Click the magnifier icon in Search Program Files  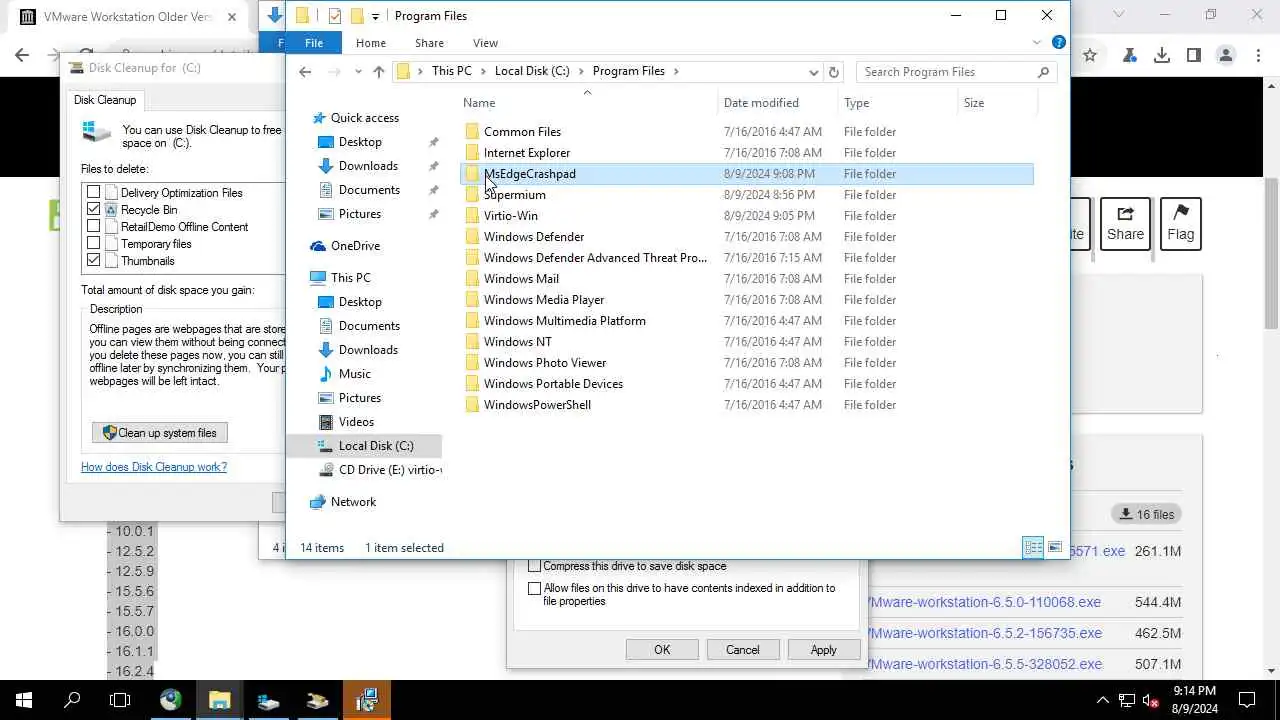tap(1043, 72)
